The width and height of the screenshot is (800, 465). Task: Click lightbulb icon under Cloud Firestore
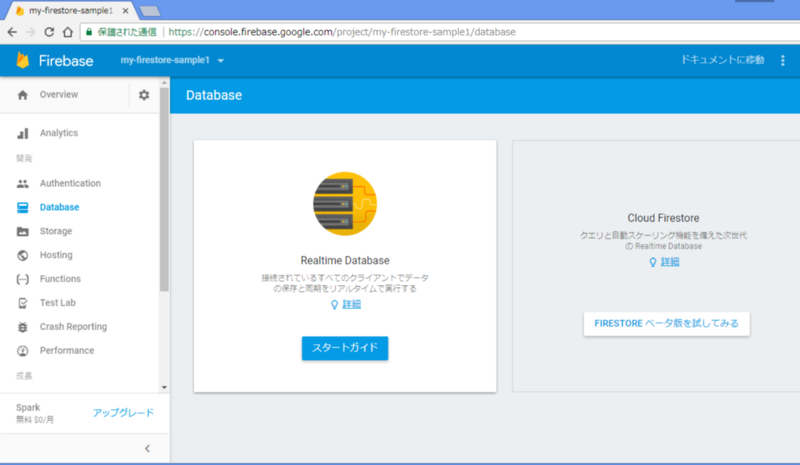point(653,262)
